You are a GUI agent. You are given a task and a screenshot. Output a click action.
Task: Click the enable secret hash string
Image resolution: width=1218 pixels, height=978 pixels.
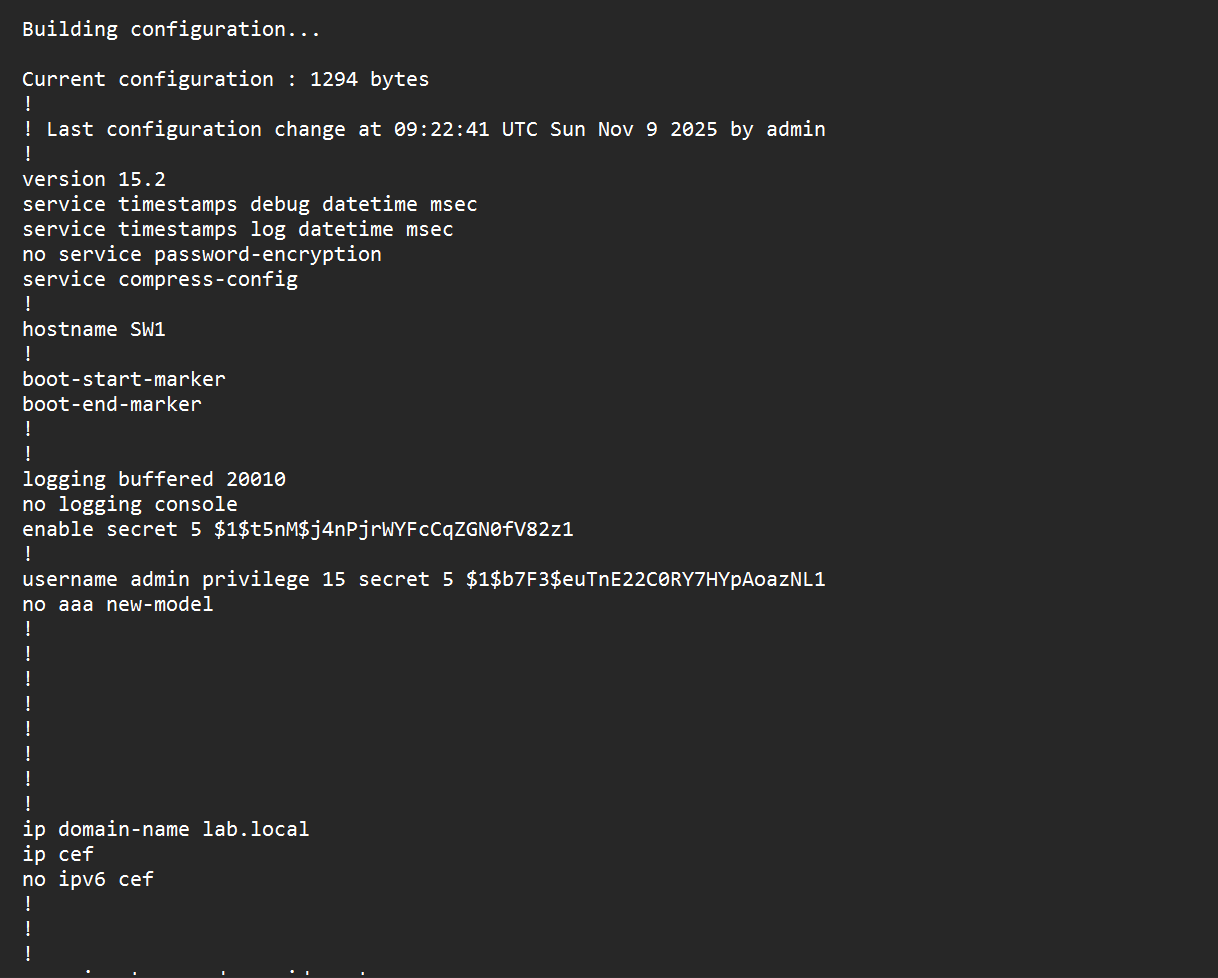coord(393,529)
